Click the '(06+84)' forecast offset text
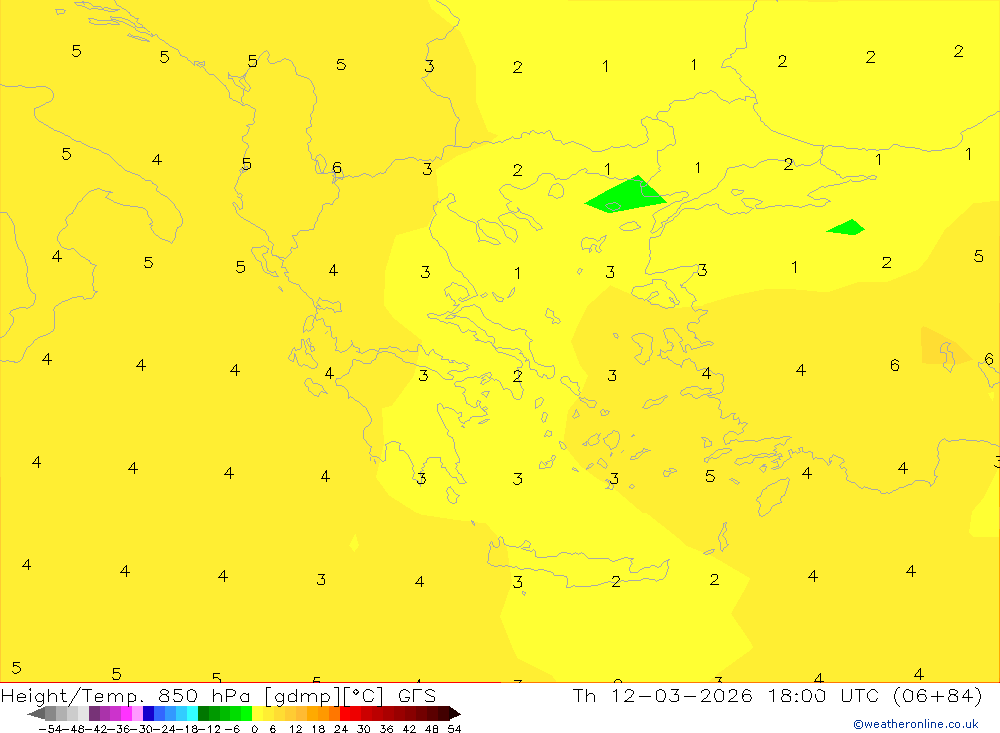 938,695
